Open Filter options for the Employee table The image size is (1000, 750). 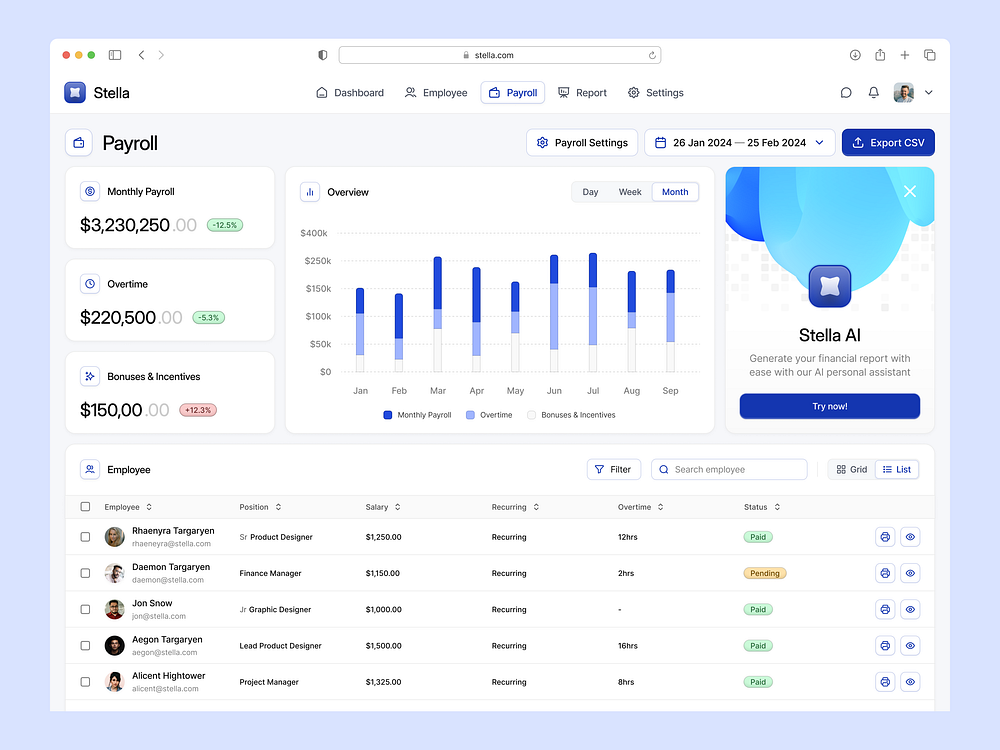[614, 469]
